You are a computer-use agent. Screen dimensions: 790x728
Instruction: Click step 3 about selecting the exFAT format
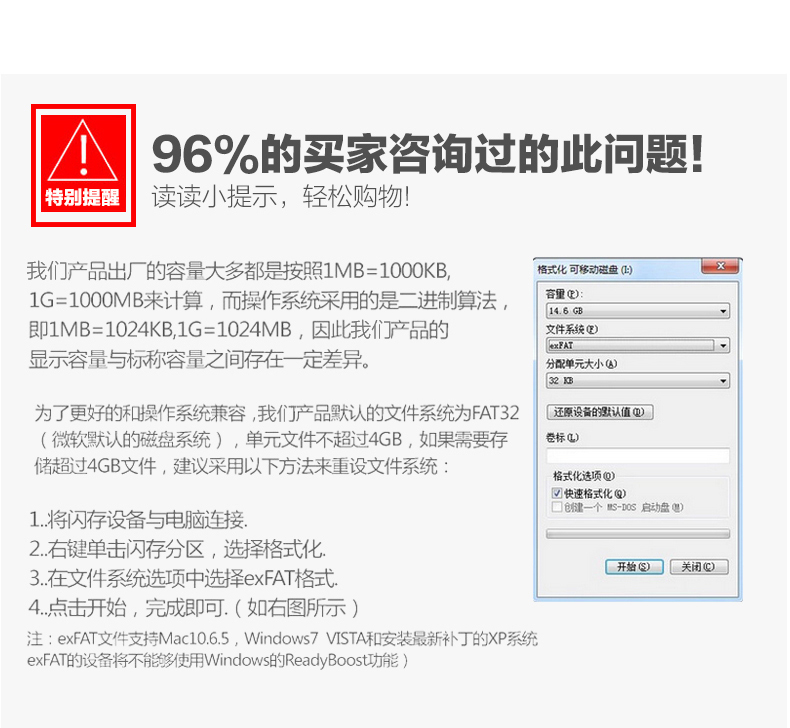(183, 578)
